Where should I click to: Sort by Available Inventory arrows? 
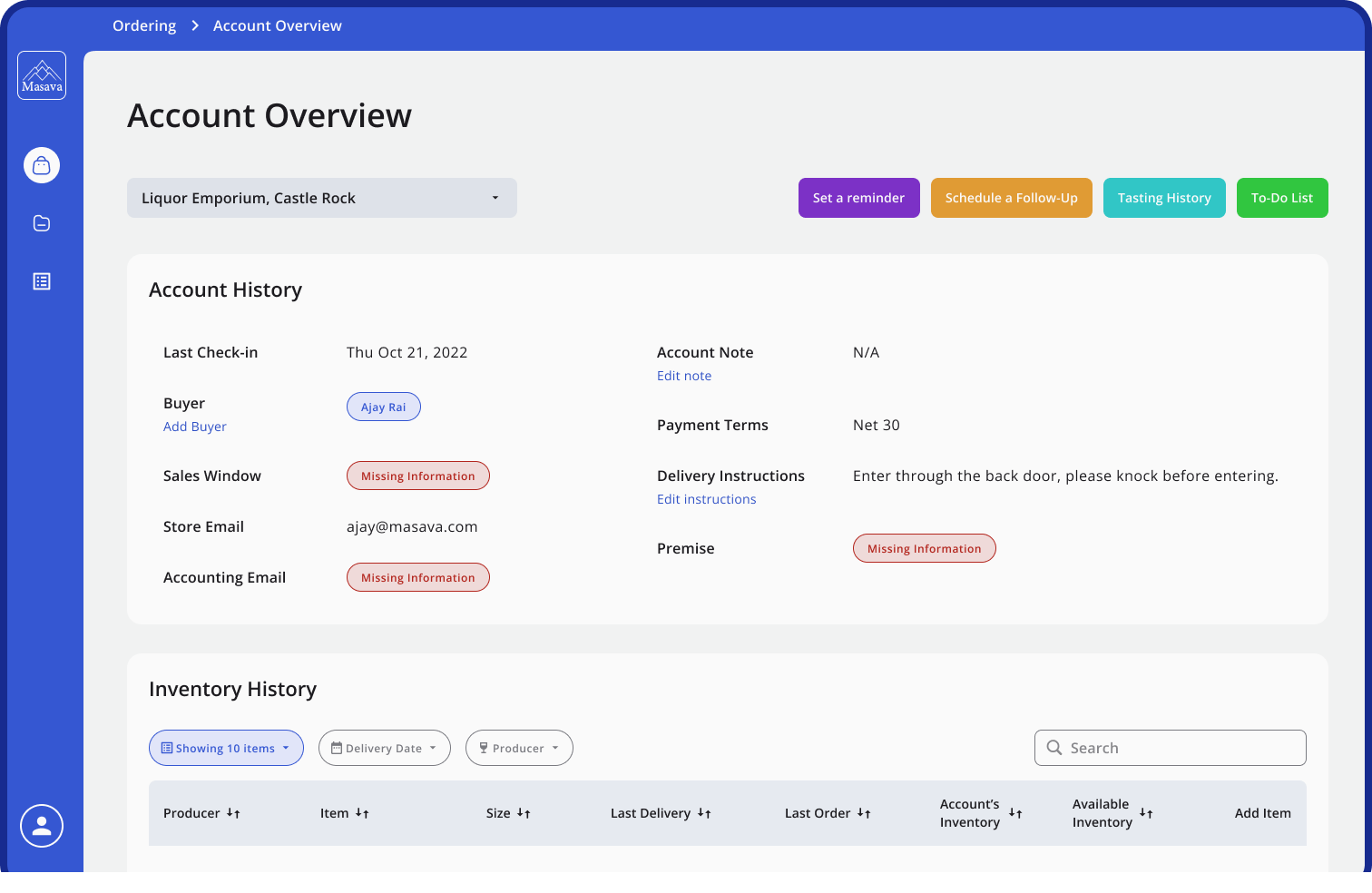(x=1146, y=813)
